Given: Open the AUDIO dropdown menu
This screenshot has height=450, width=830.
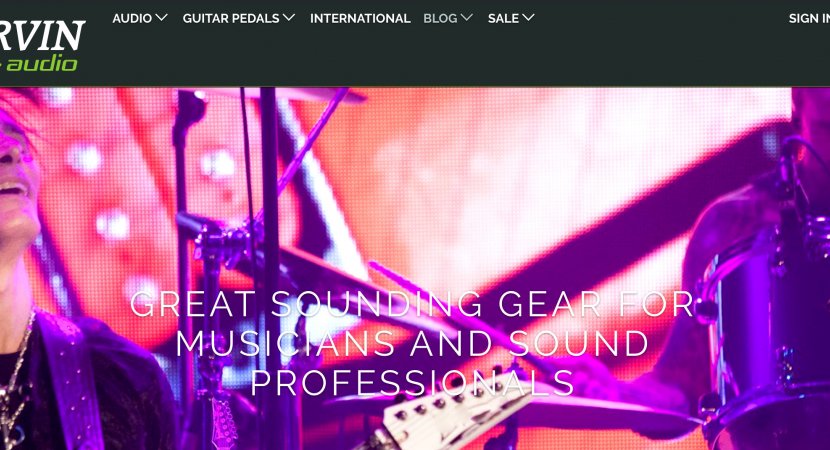Looking at the screenshot, I should click(140, 18).
